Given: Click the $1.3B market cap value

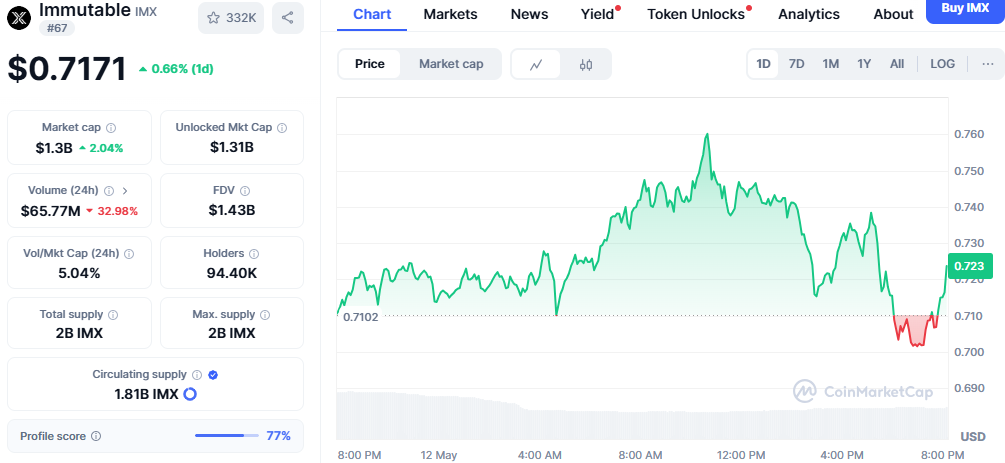Looking at the screenshot, I should point(54,148).
